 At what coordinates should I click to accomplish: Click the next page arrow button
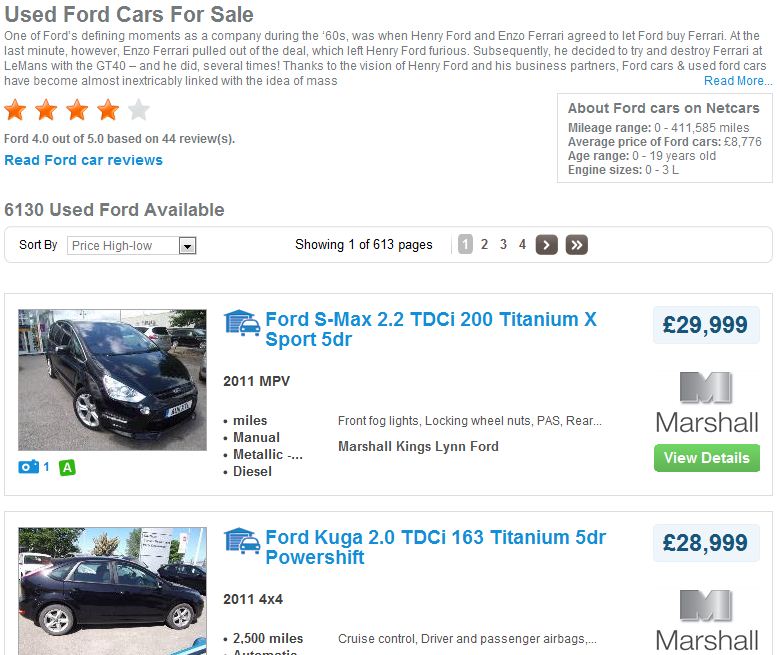coord(546,245)
